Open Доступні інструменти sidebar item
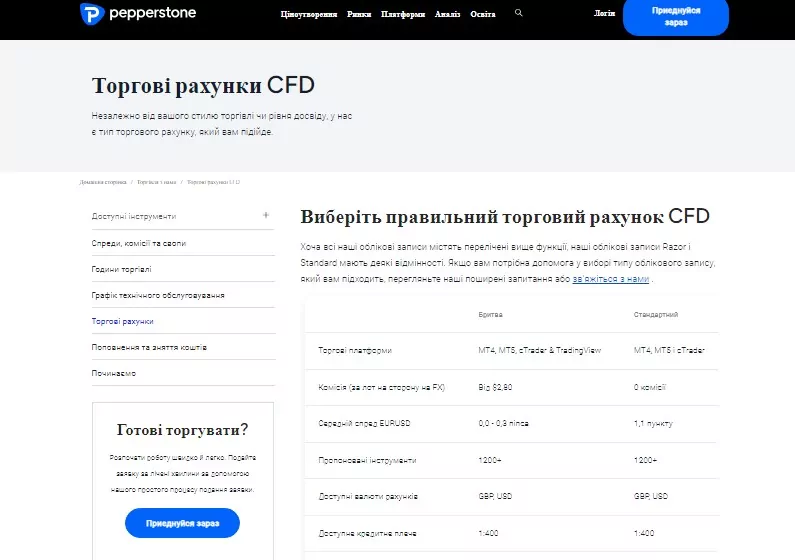 pyautogui.click(x=134, y=216)
